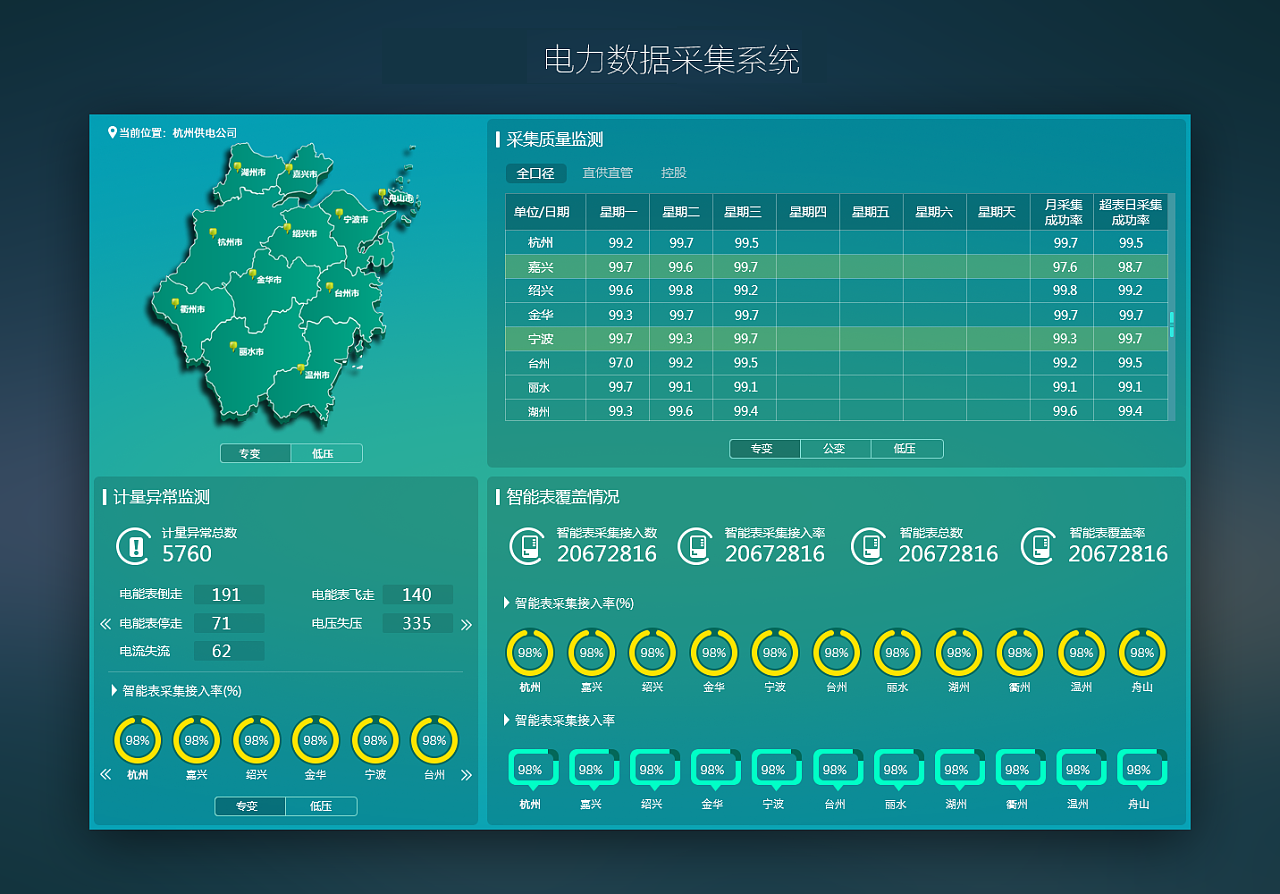Click the 杭州市 map marker pin
The width and height of the screenshot is (1280, 894).
click(213, 232)
